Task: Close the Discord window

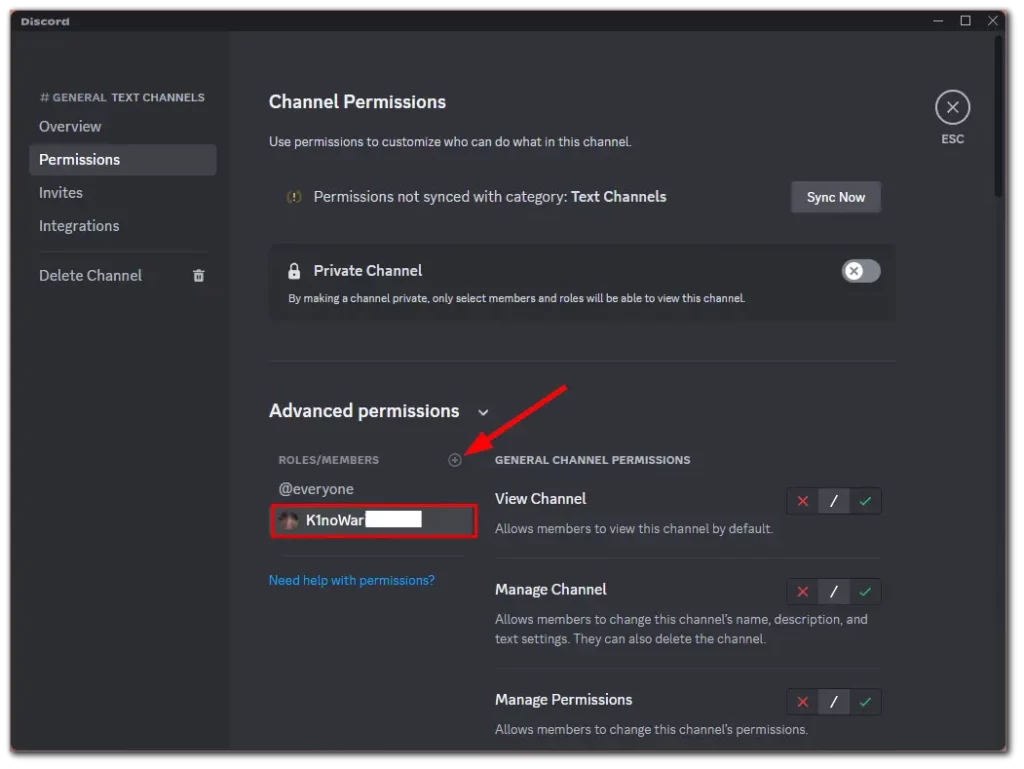Action: coord(993,21)
